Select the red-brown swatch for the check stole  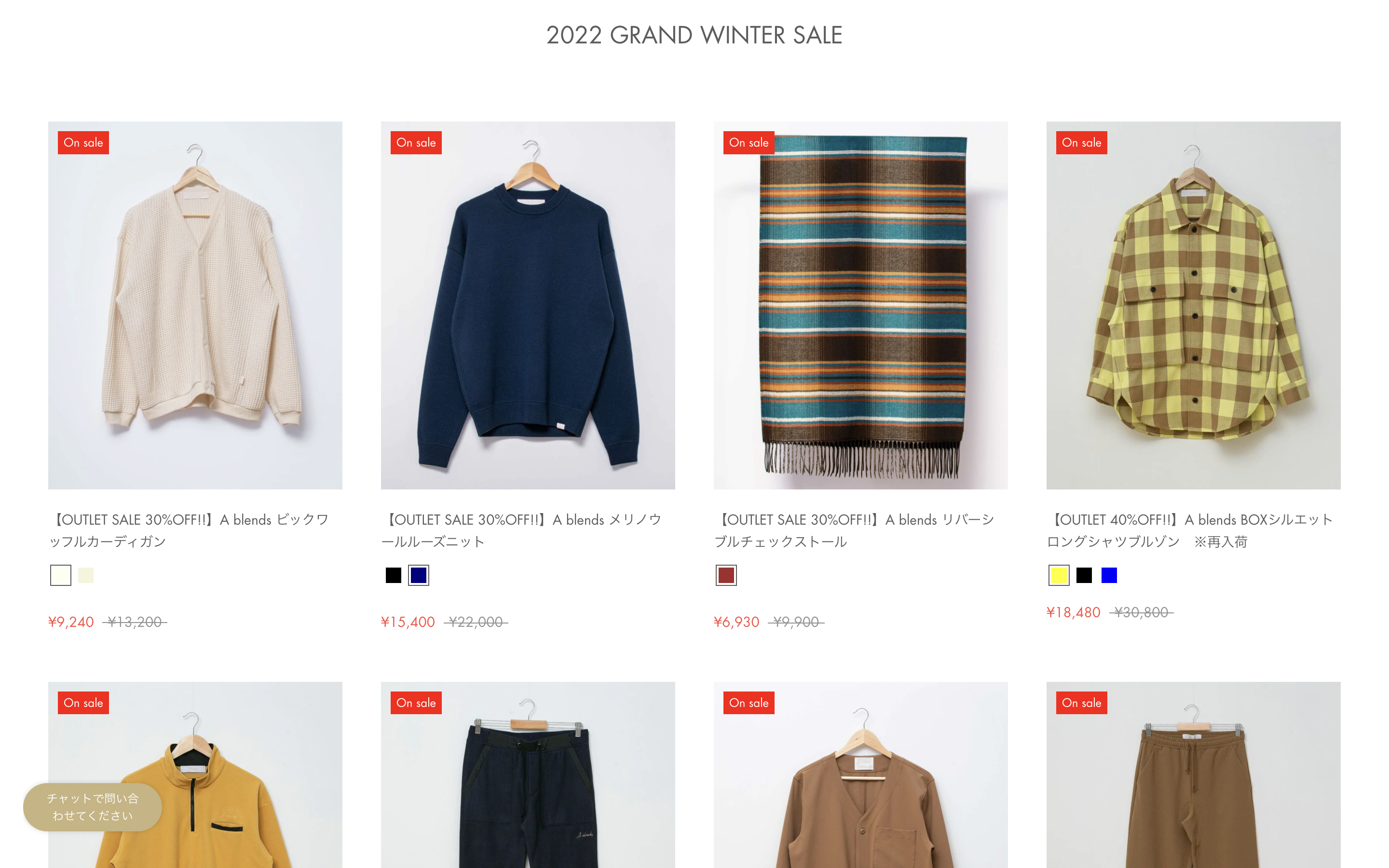click(x=726, y=575)
